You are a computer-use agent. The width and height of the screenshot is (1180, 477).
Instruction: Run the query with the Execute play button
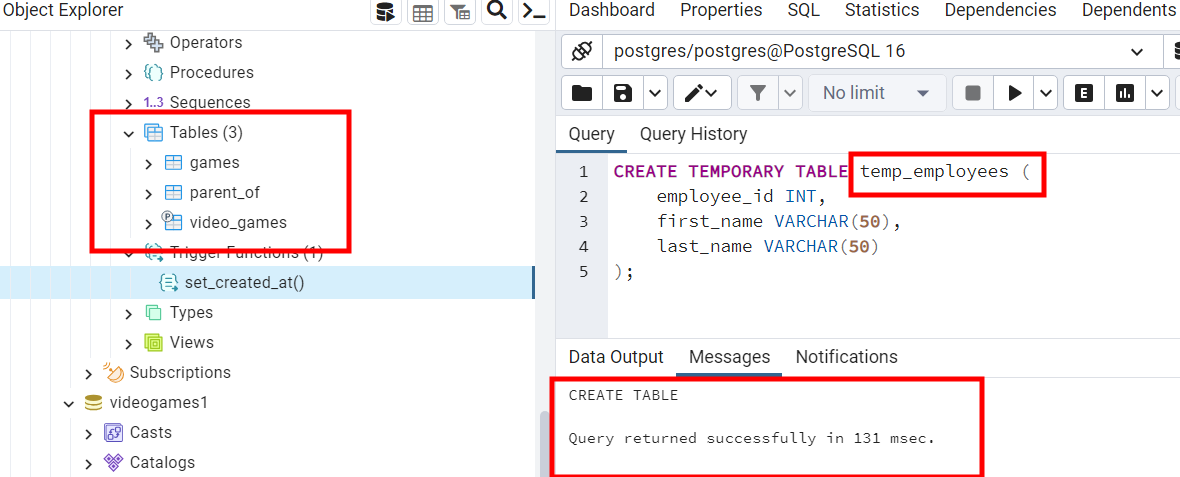(1015, 93)
